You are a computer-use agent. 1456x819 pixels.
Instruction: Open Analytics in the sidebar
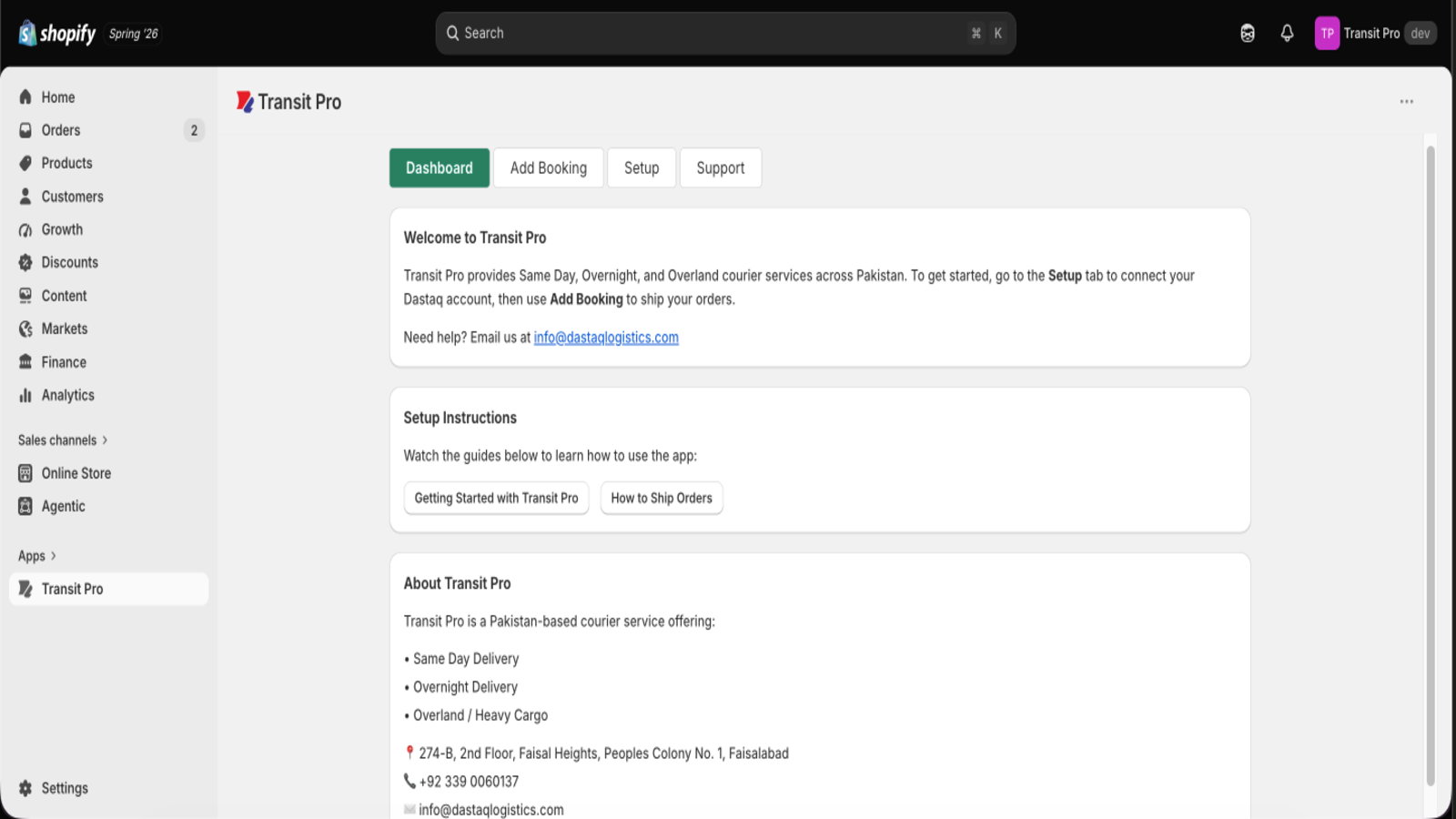[108, 396]
